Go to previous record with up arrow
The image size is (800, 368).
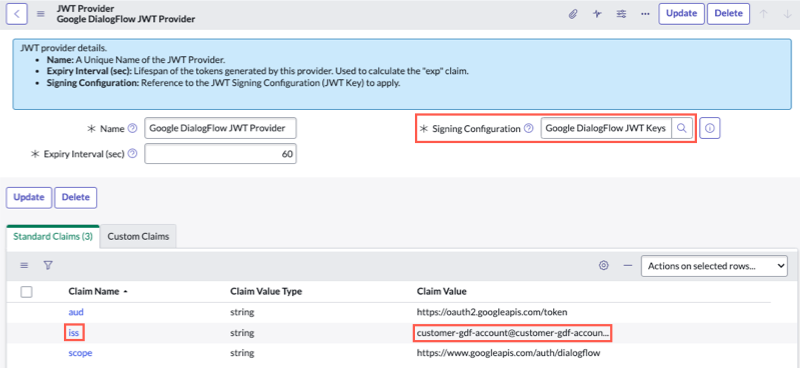(764, 14)
